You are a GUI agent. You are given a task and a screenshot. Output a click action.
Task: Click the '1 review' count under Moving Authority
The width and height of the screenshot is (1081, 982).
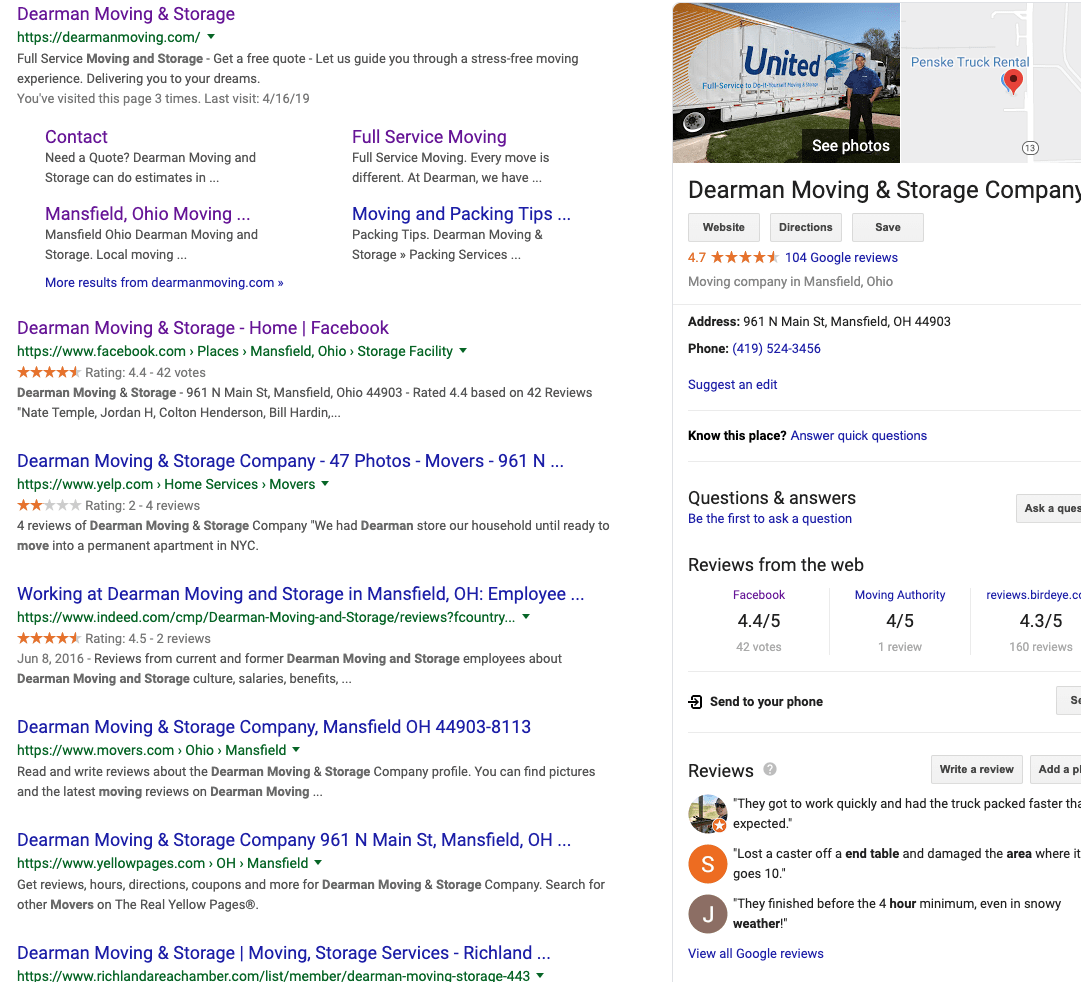[900, 647]
